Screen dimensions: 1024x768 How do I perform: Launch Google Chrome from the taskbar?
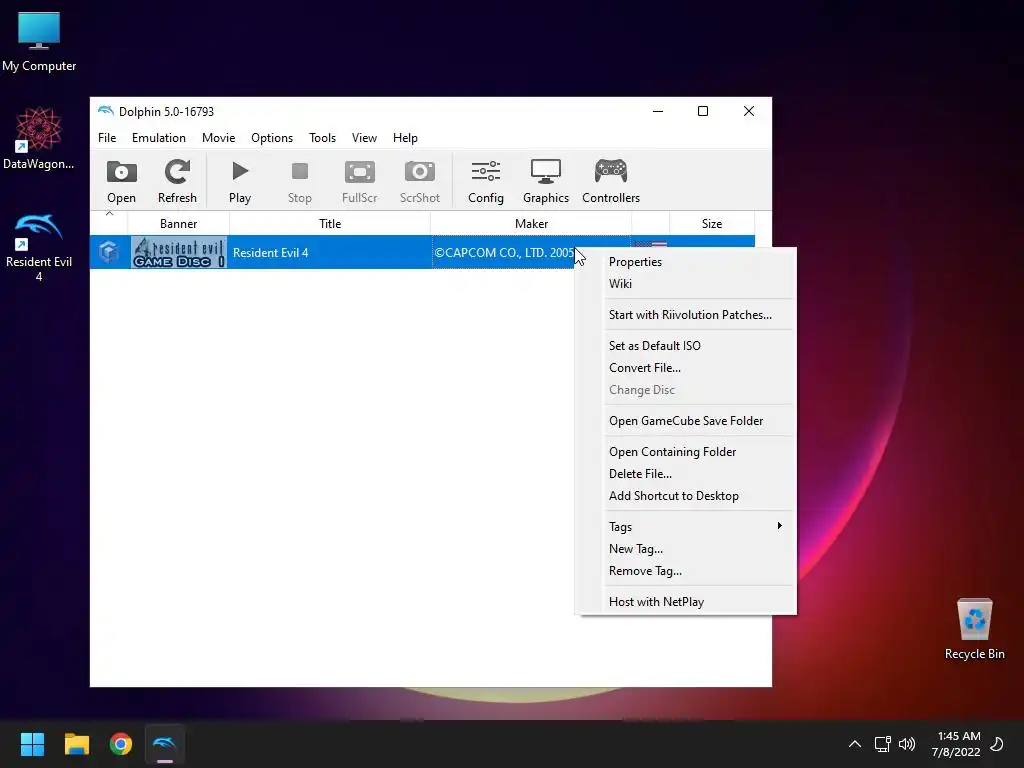click(121, 744)
